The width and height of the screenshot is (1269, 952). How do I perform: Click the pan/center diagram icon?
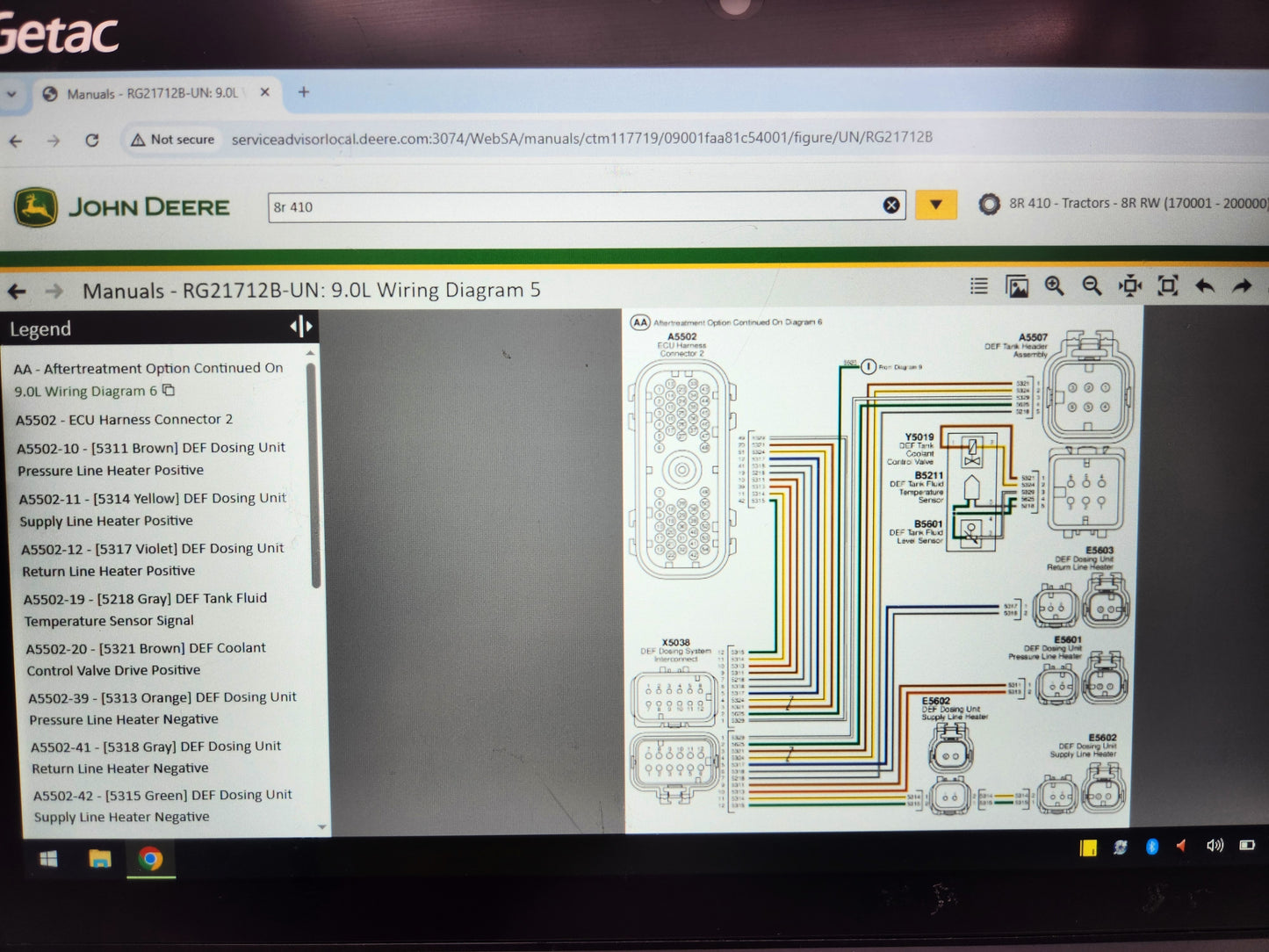[x=1130, y=286]
